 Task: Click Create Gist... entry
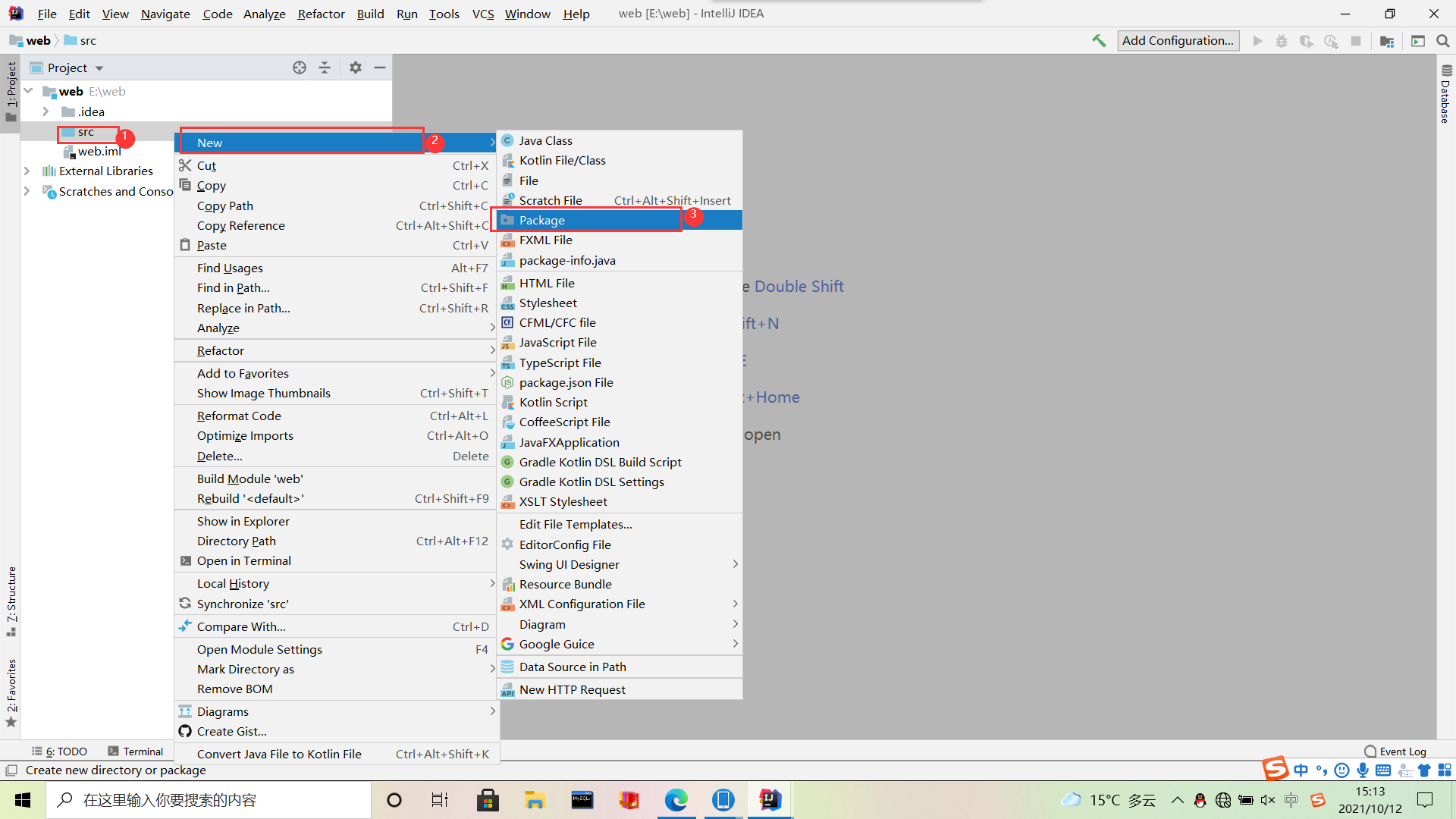coord(337,731)
